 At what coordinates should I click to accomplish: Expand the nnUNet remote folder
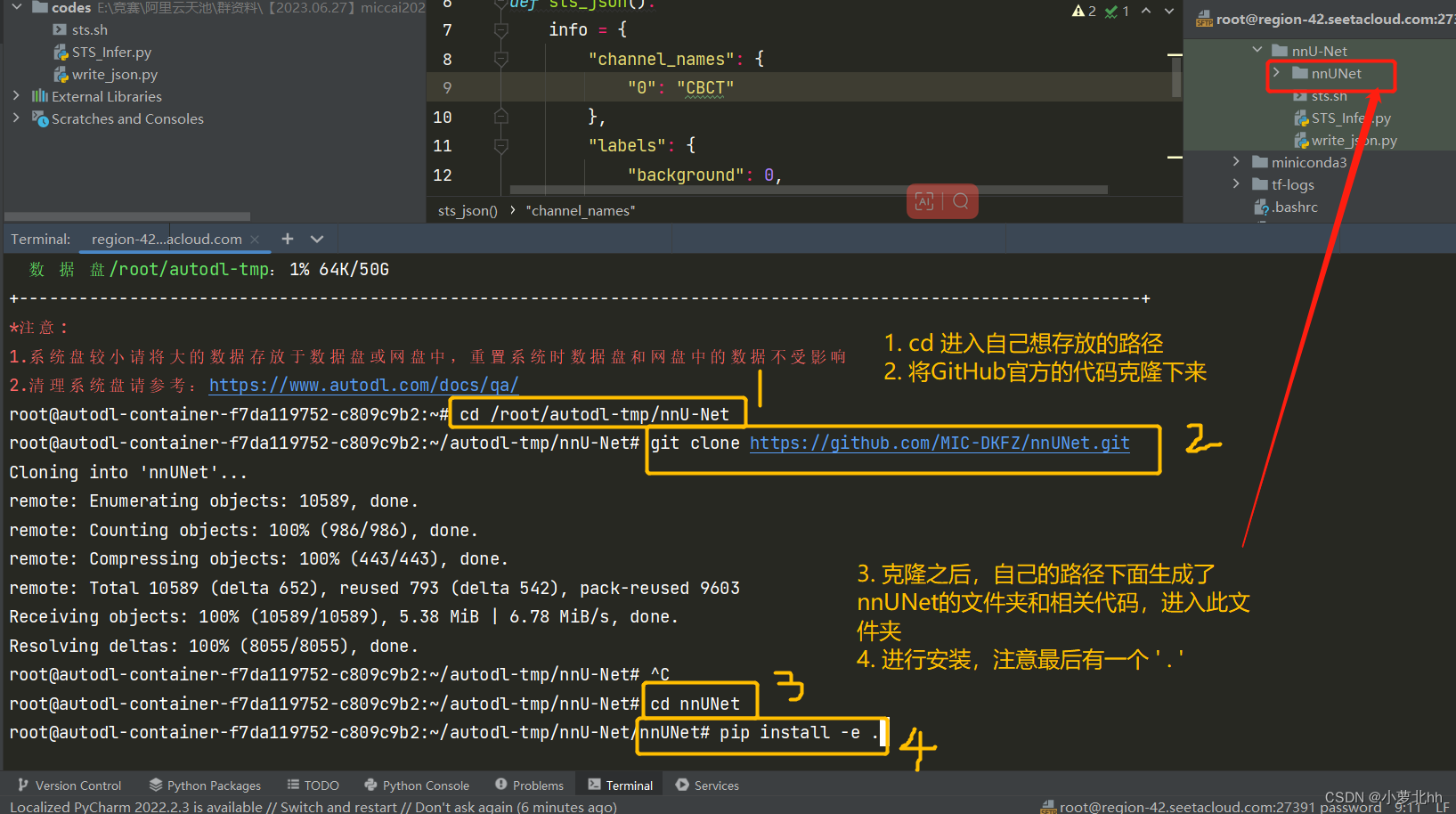click(1276, 73)
